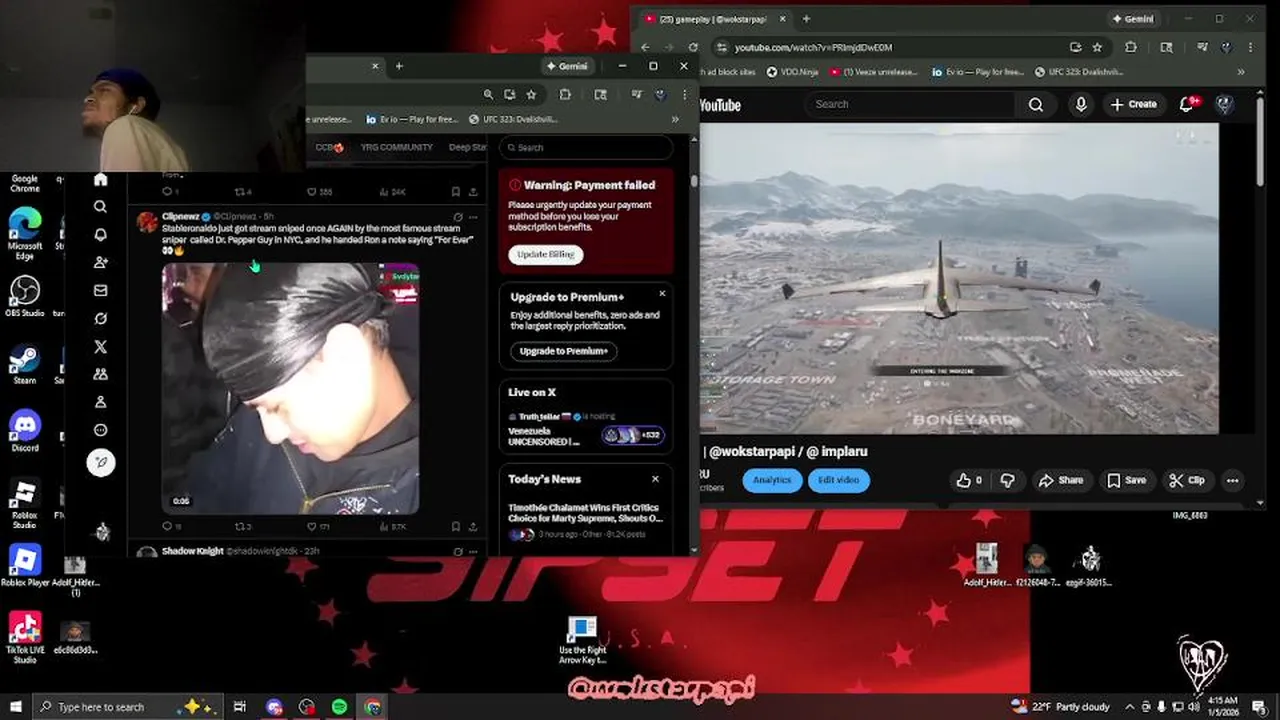Open extensions puzzle icon in YouTube window
Screen dimensions: 1280x720
tap(1131, 47)
